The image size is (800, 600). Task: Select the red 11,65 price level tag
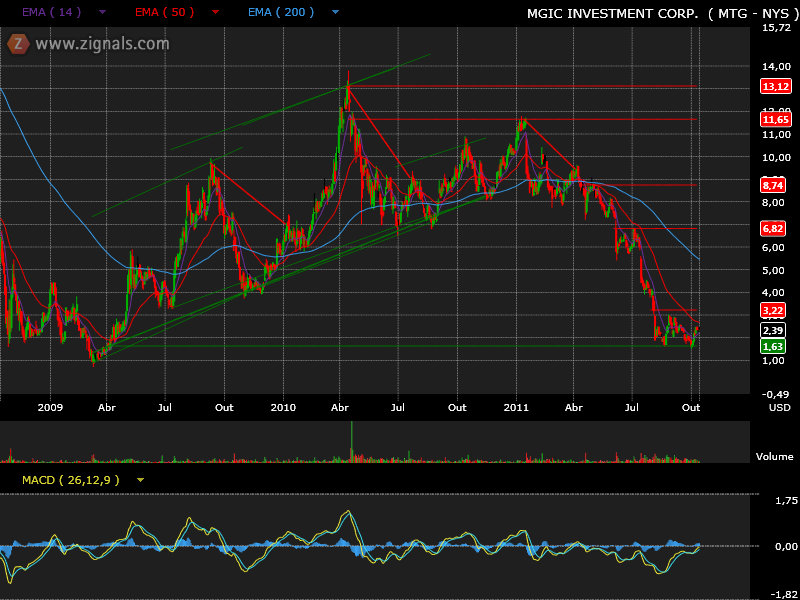click(776, 120)
